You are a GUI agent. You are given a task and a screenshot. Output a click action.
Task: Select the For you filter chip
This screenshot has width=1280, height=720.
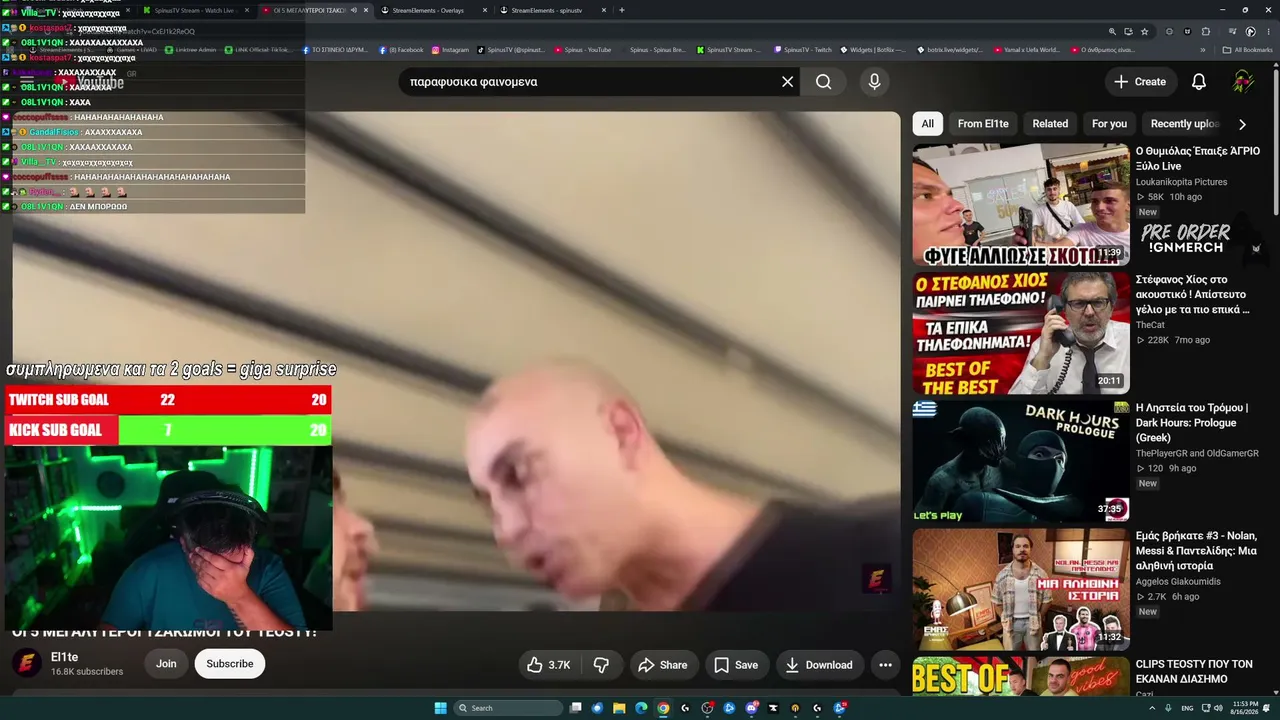coord(1109,124)
